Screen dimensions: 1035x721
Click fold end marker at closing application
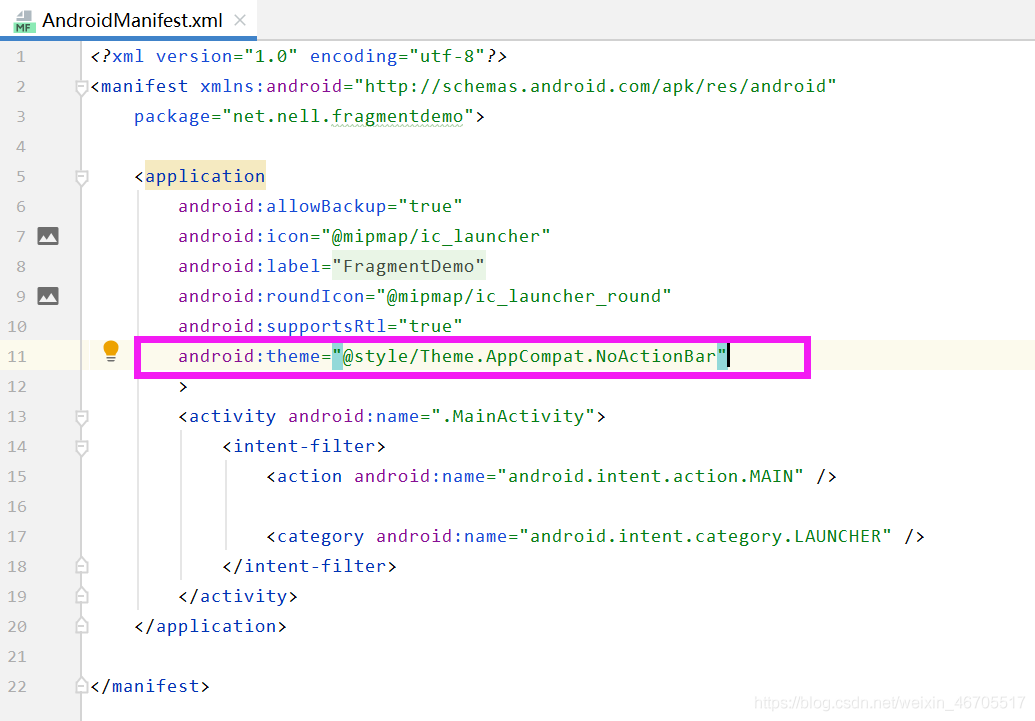82,625
